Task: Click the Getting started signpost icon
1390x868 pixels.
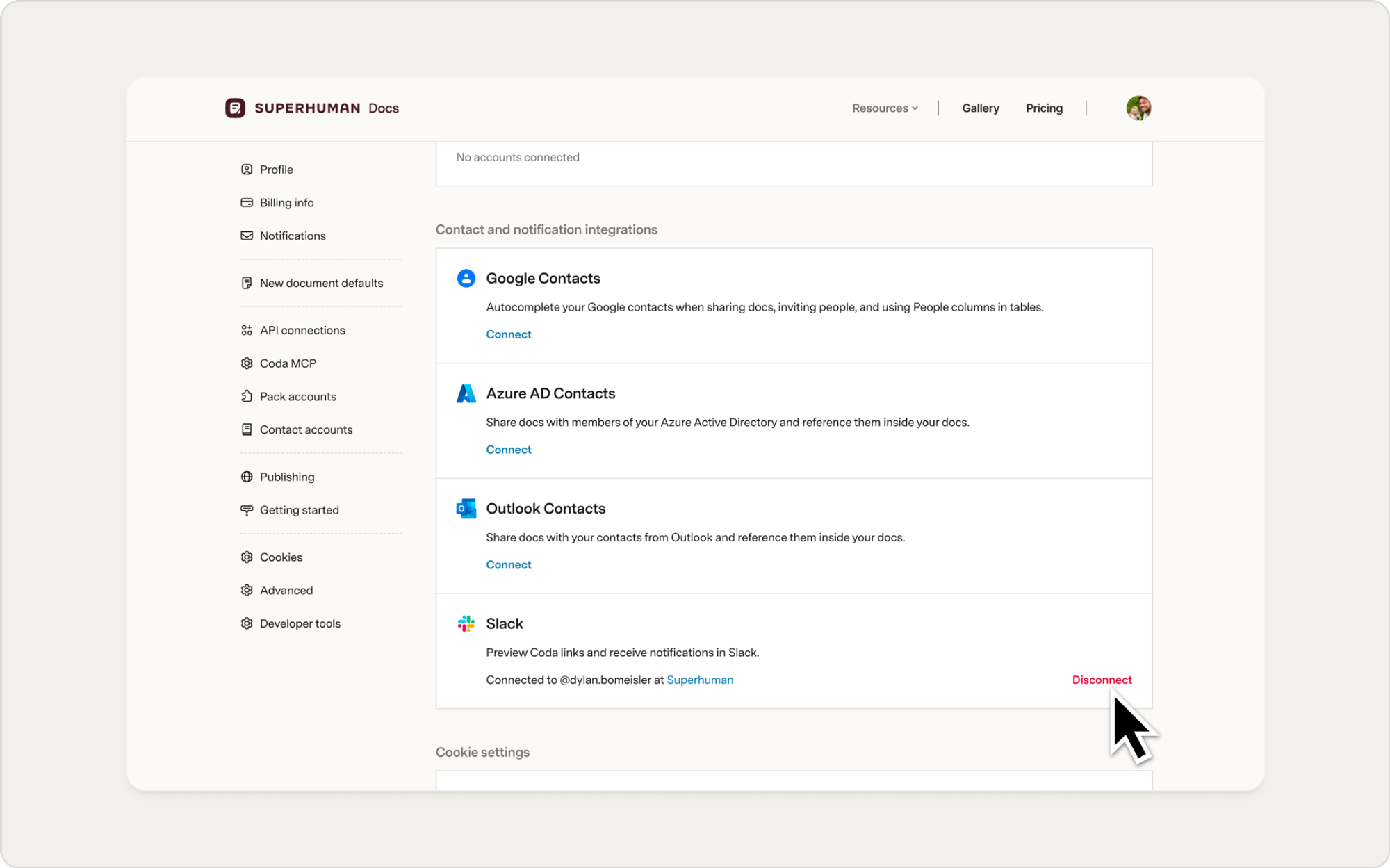Action: point(247,510)
